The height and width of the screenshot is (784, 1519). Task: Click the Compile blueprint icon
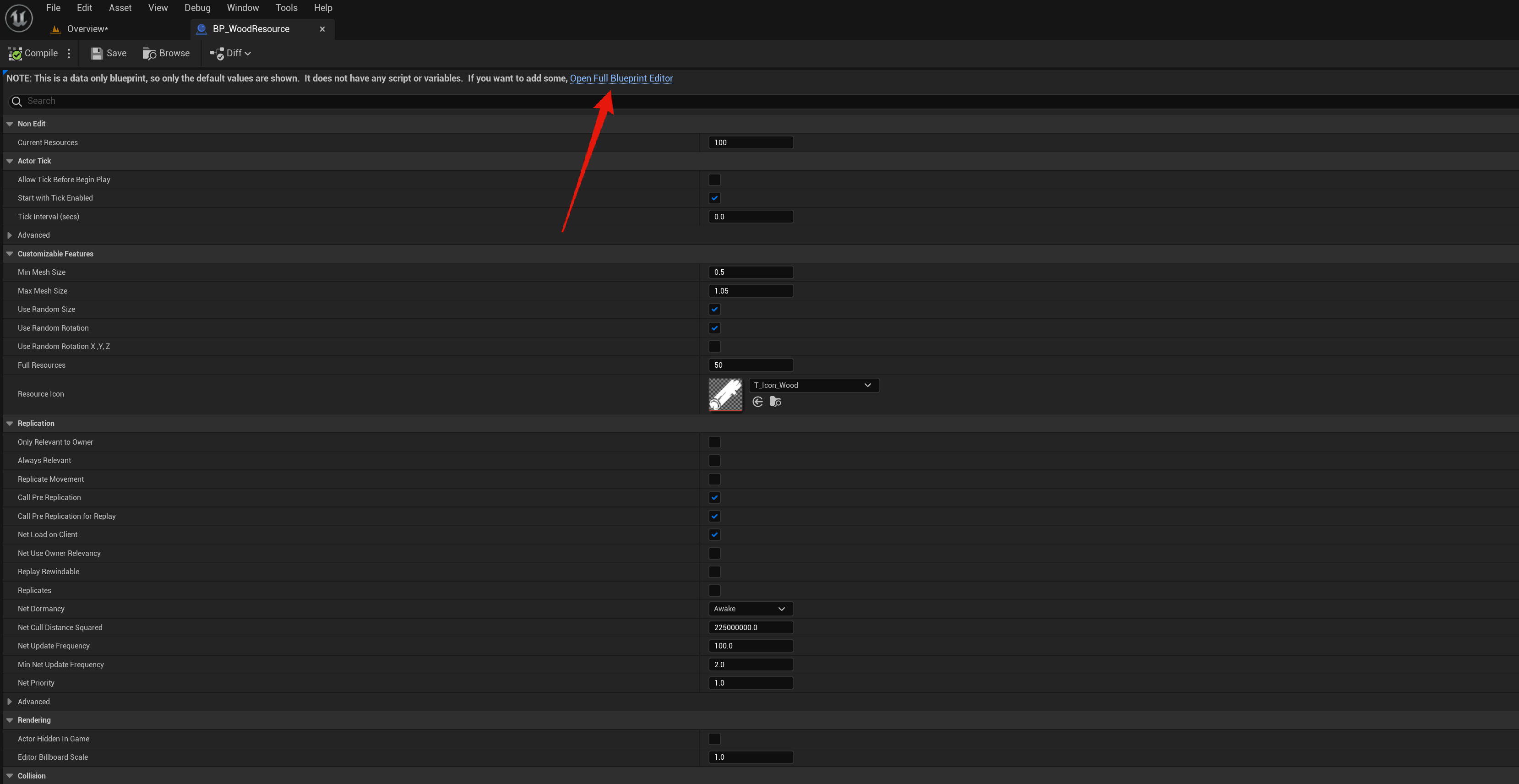click(15, 54)
